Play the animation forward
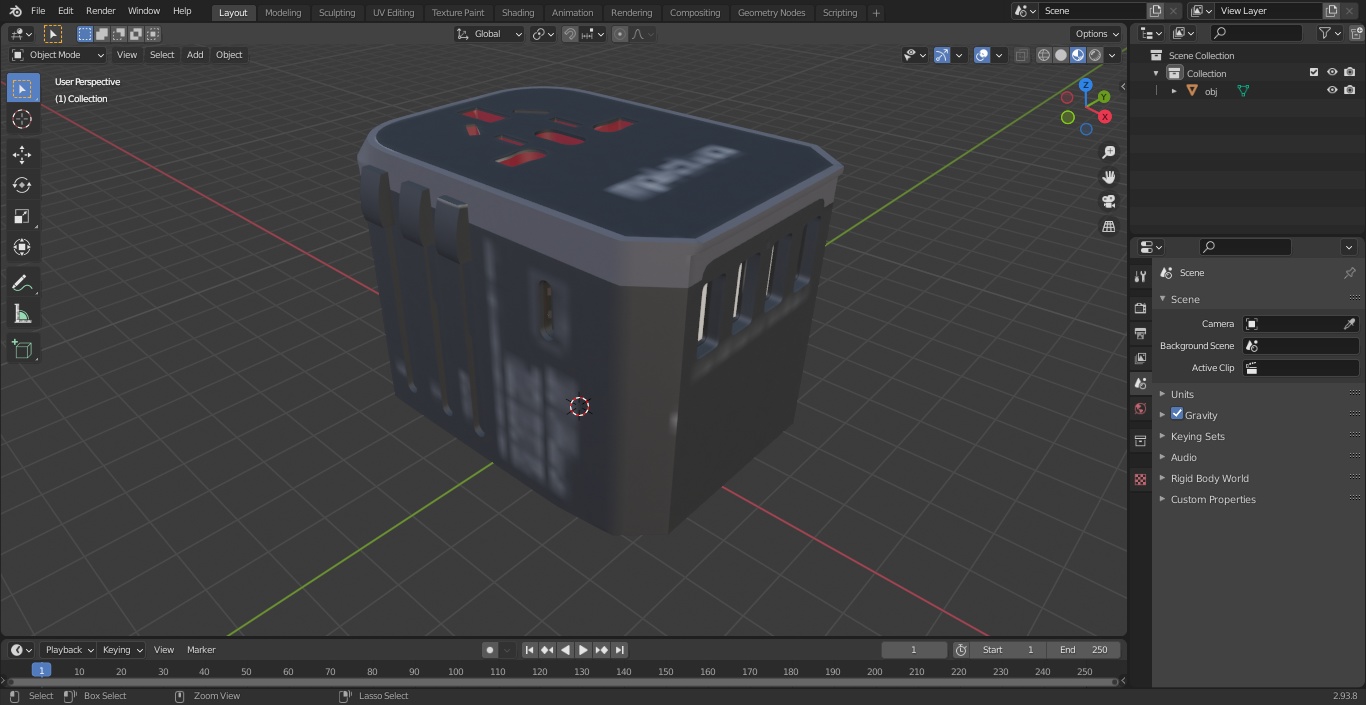The height and width of the screenshot is (705, 1366). click(583, 650)
